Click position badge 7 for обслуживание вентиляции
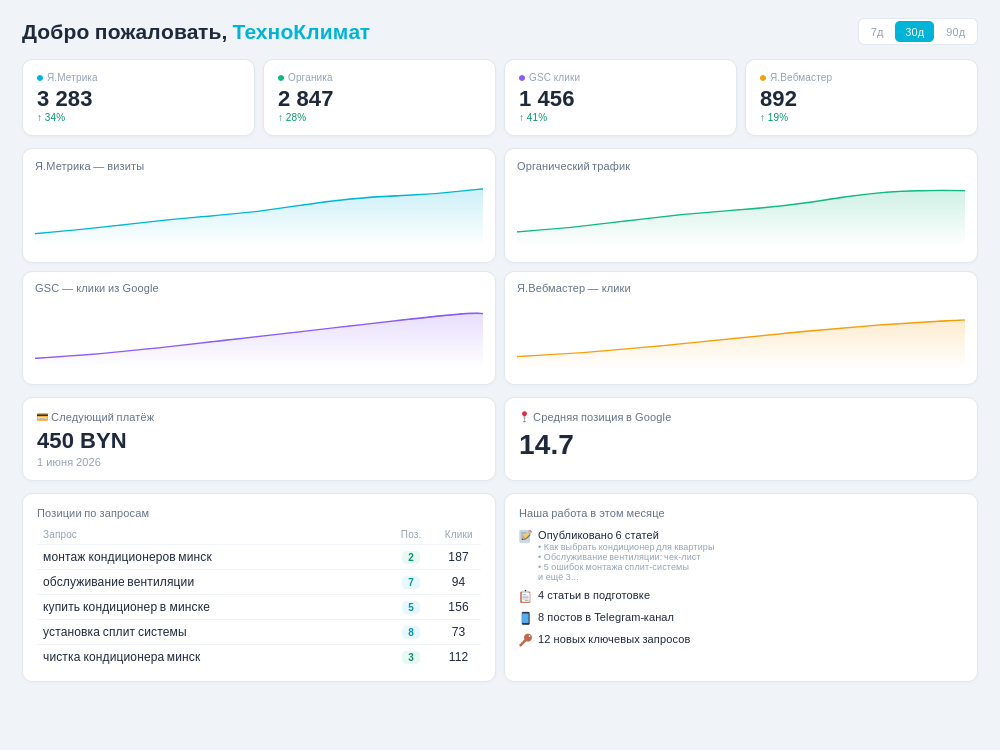The width and height of the screenshot is (1000, 750). coord(411,582)
